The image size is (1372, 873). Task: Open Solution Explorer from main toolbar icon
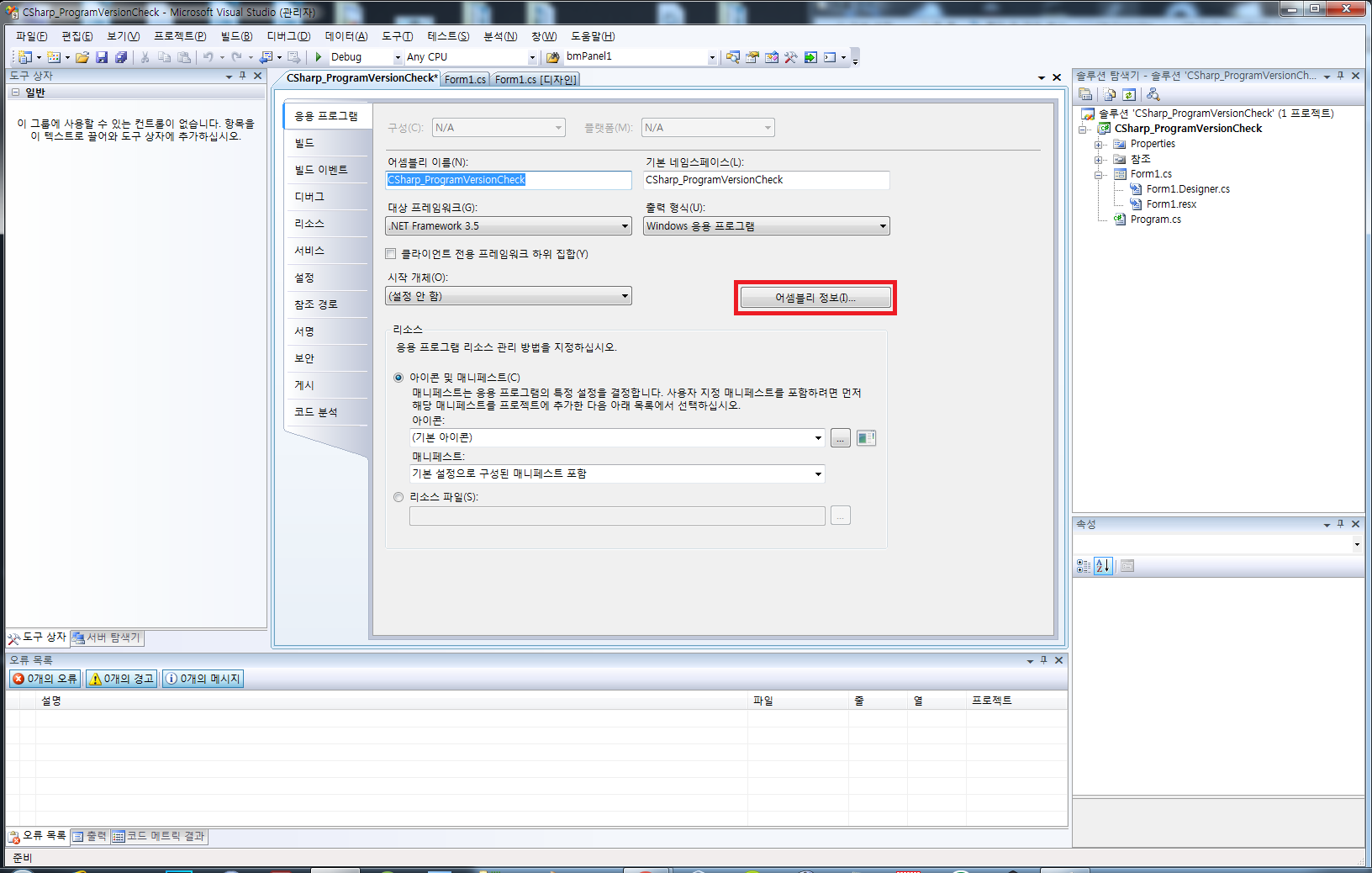733,57
